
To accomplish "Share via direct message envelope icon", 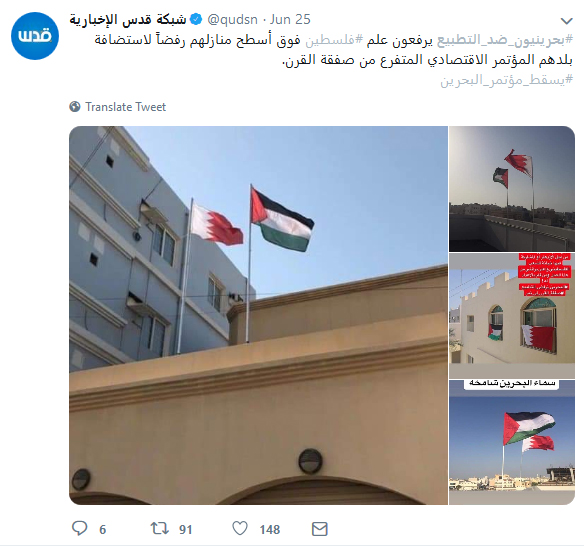I will 320,529.
